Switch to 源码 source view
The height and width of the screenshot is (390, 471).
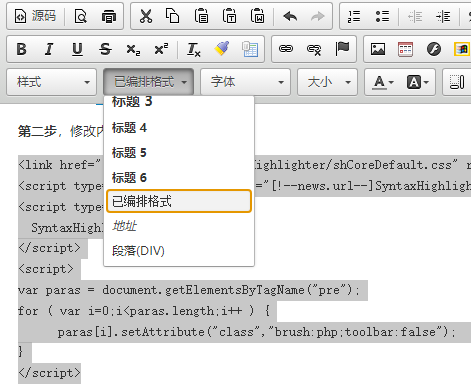tap(35, 16)
